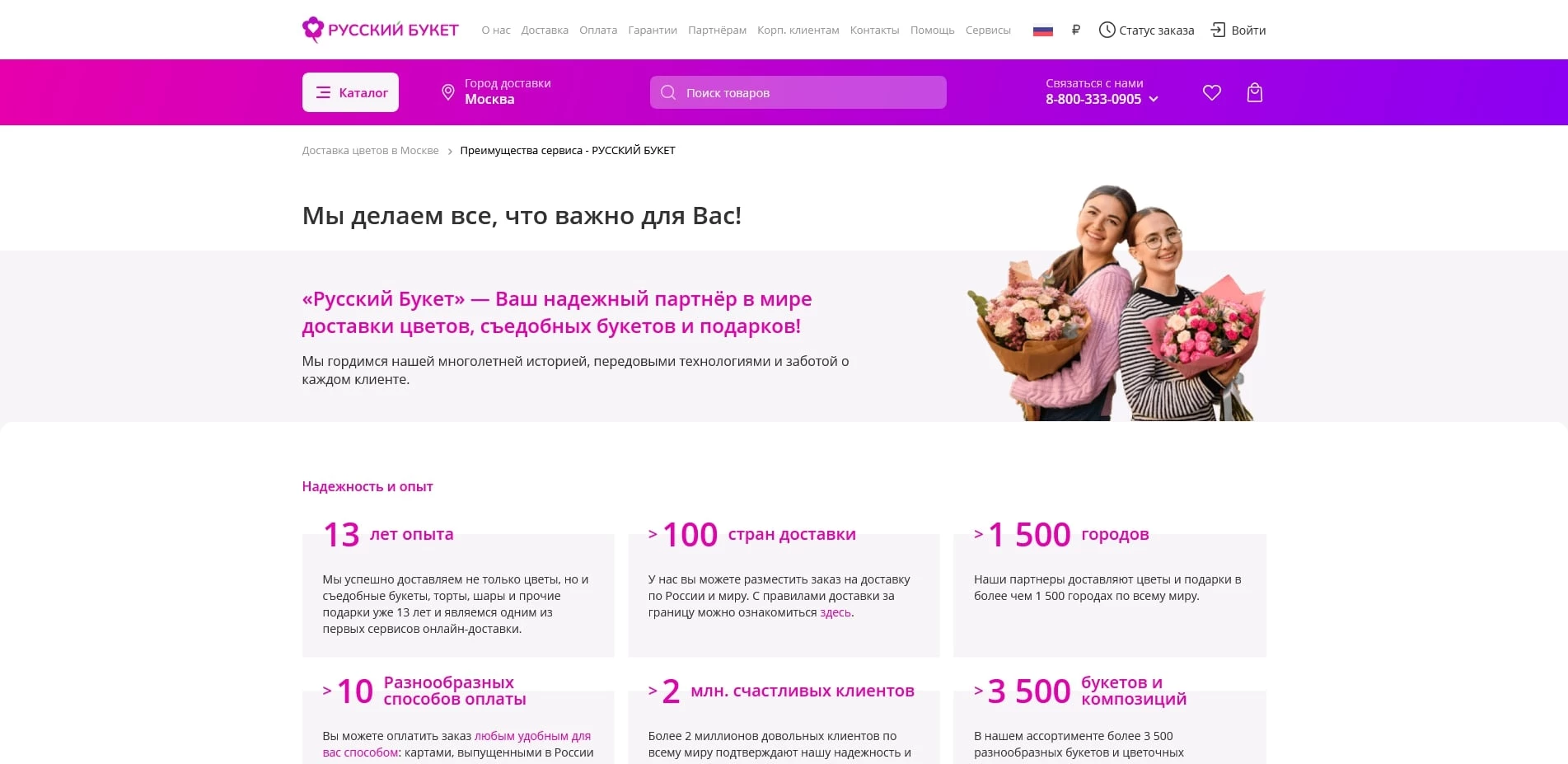Open the любым удобным для вас способом link

coord(456,744)
